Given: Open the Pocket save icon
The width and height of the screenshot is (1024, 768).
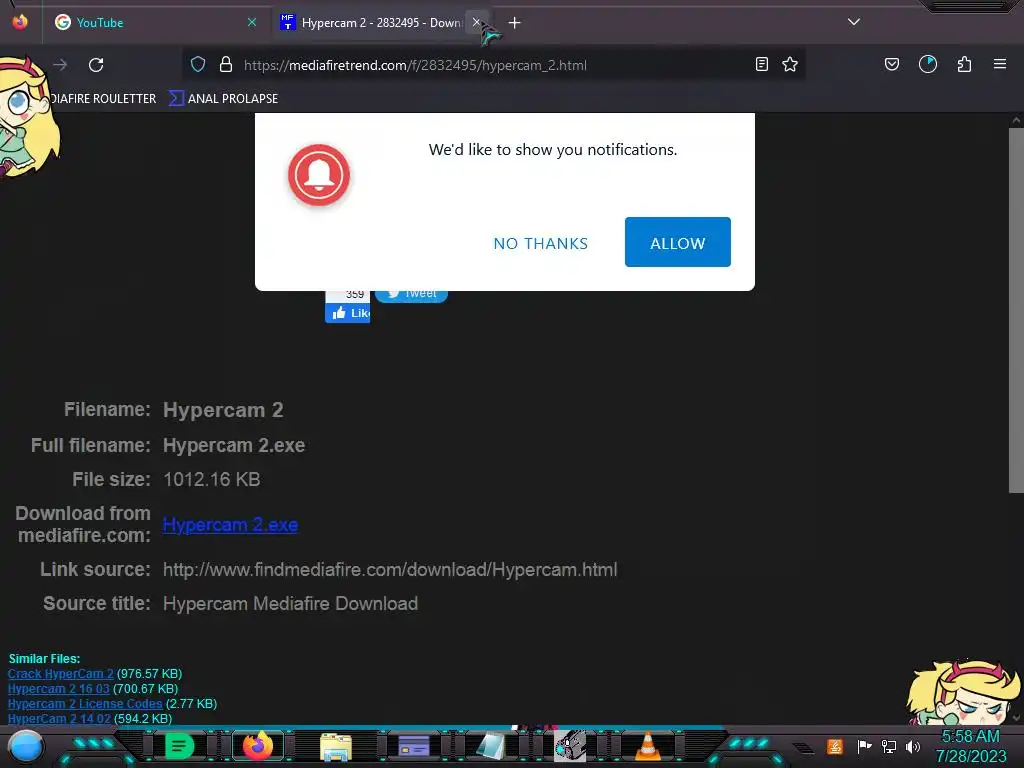Looking at the screenshot, I should (x=891, y=64).
